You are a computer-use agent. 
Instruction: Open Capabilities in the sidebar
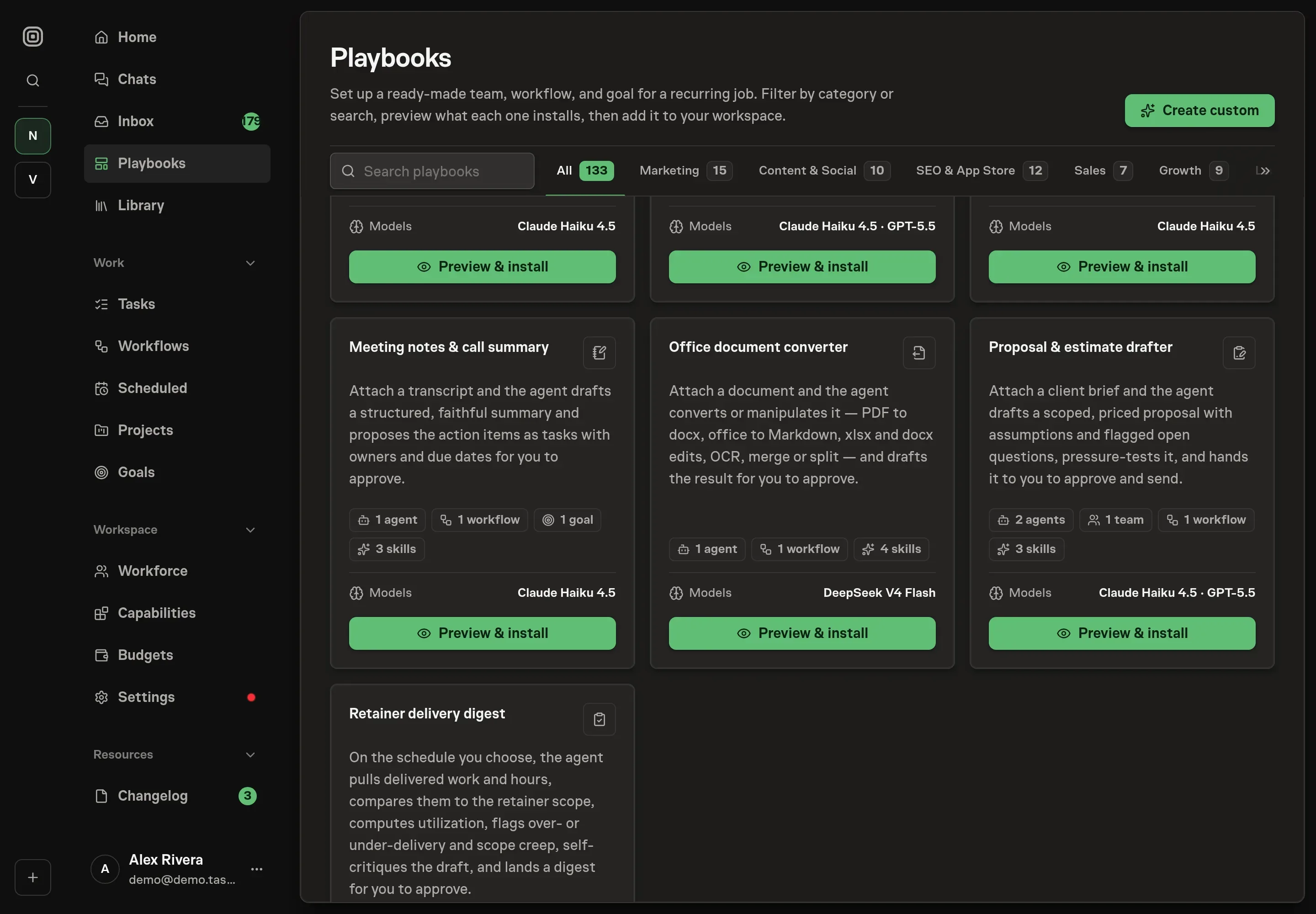[x=177, y=613]
